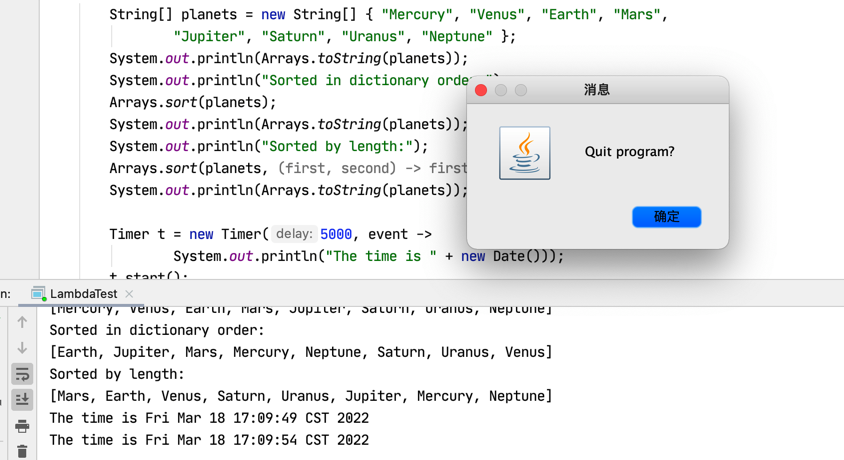Image resolution: width=844 pixels, height=460 pixels.
Task: Toggle soft-wrap in the run console
Action: click(x=22, y=374)
